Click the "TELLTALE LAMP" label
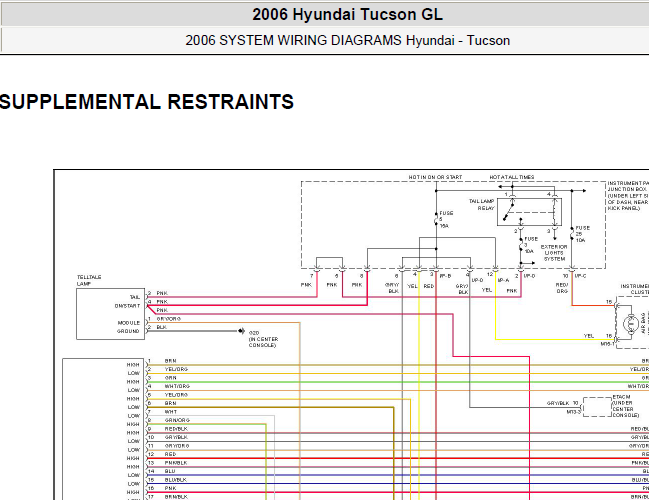Viewport: 649px width, 500px height. tap(89, 280)
